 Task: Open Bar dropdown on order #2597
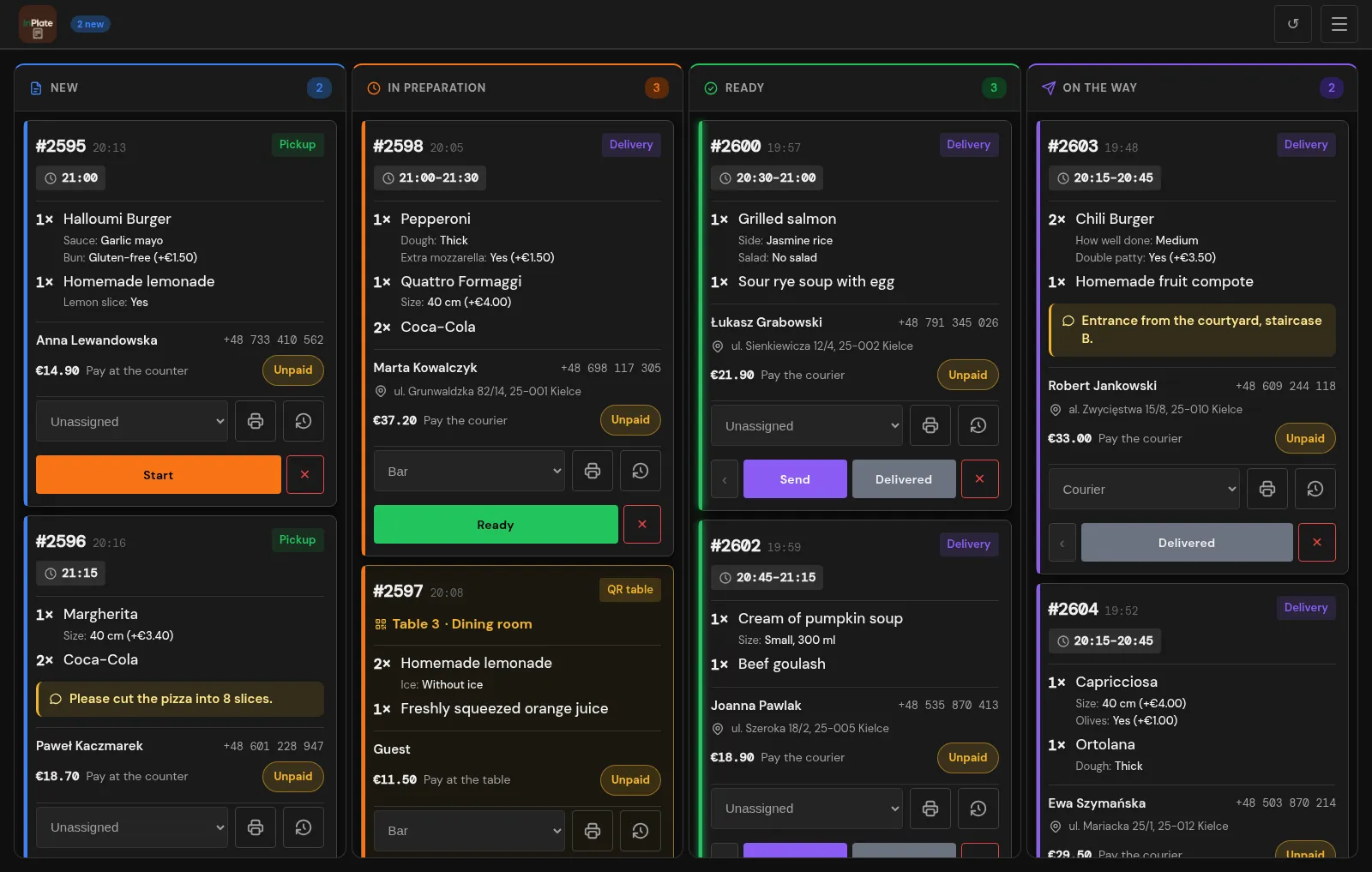(469, 831)
